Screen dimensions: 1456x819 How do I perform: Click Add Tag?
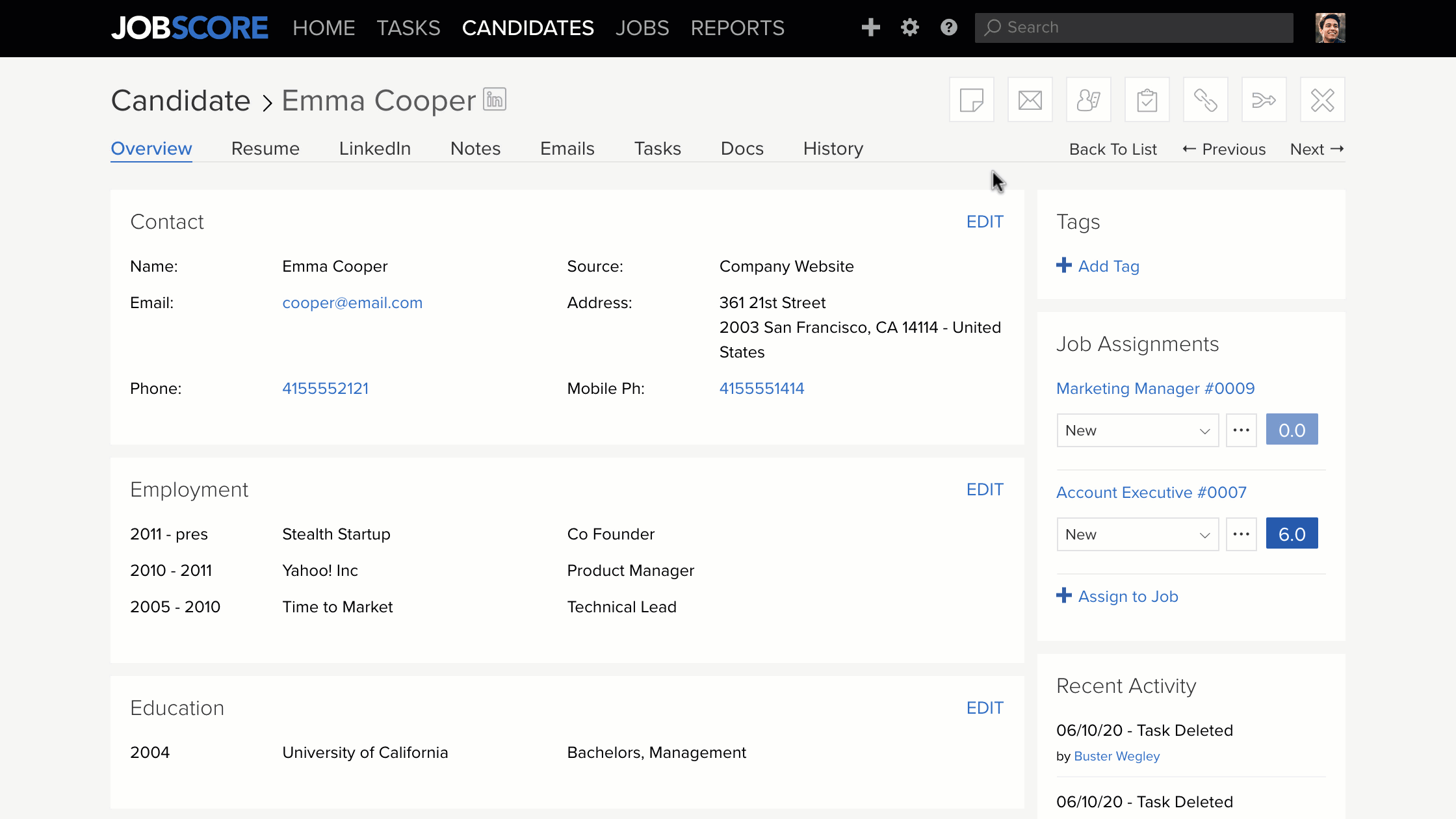[1098, 266]
